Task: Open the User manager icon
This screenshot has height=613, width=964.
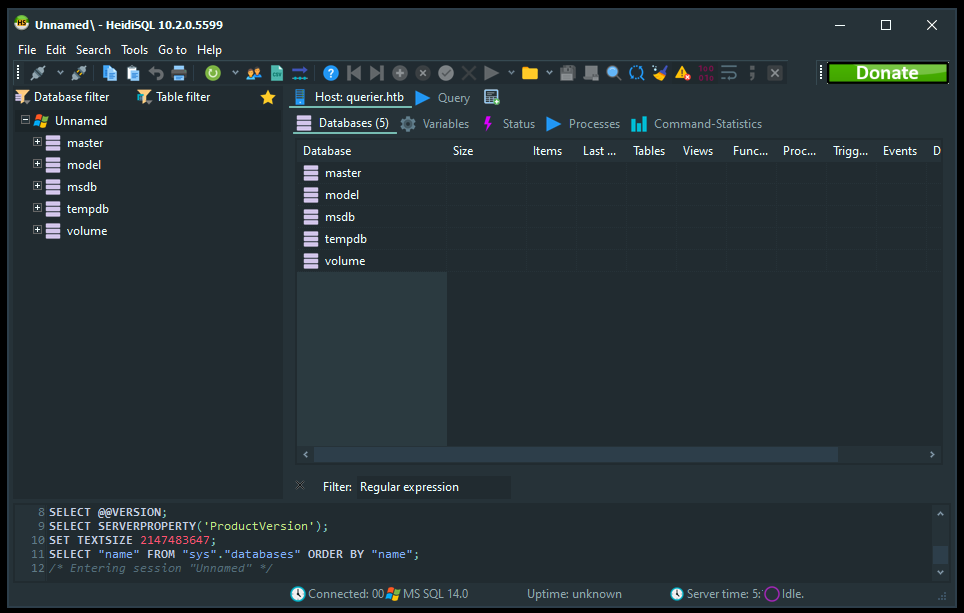Action: [x=254, y=73]
